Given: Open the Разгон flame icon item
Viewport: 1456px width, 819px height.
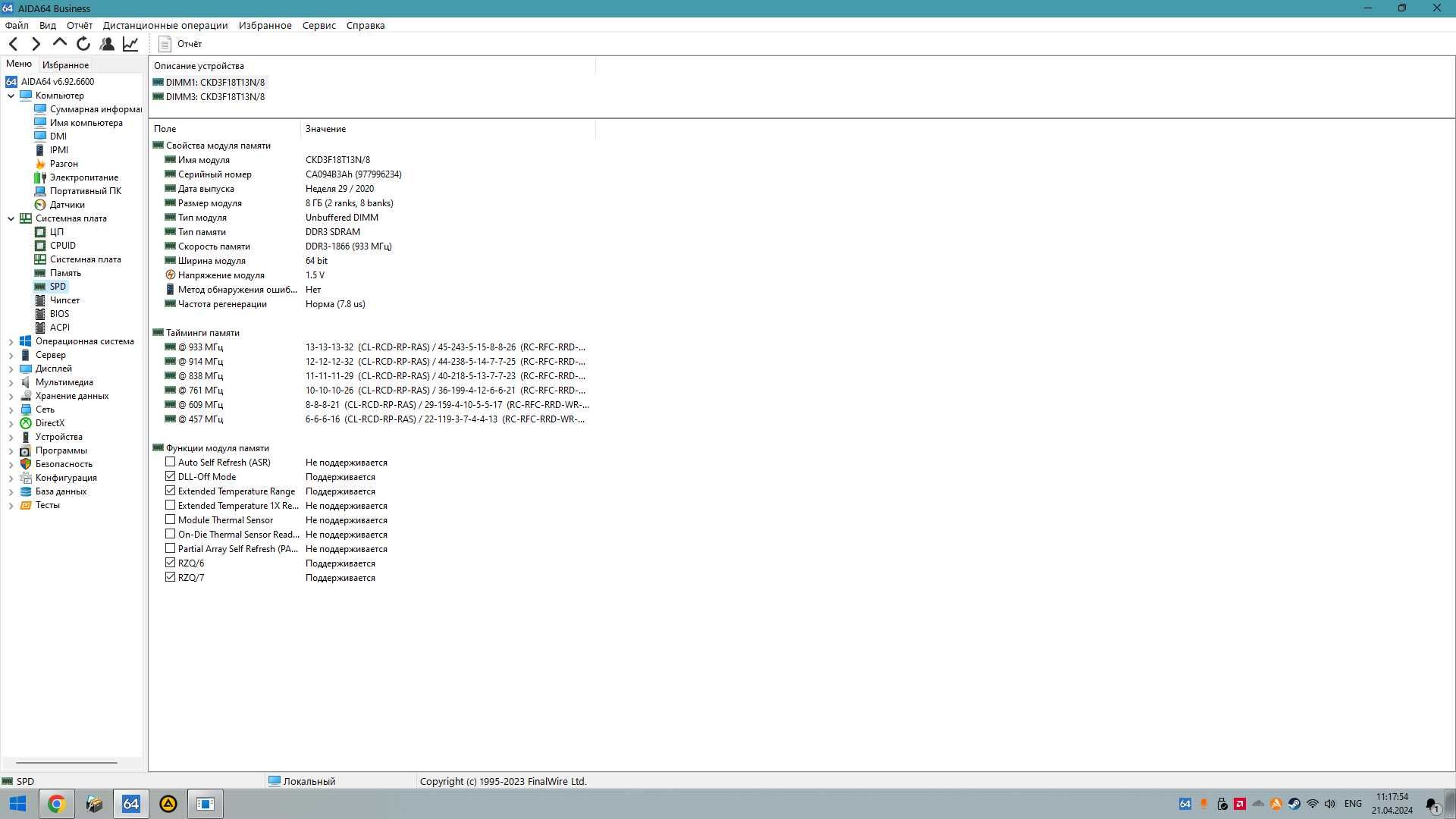Looking at the screenshot, I should 40,164.
